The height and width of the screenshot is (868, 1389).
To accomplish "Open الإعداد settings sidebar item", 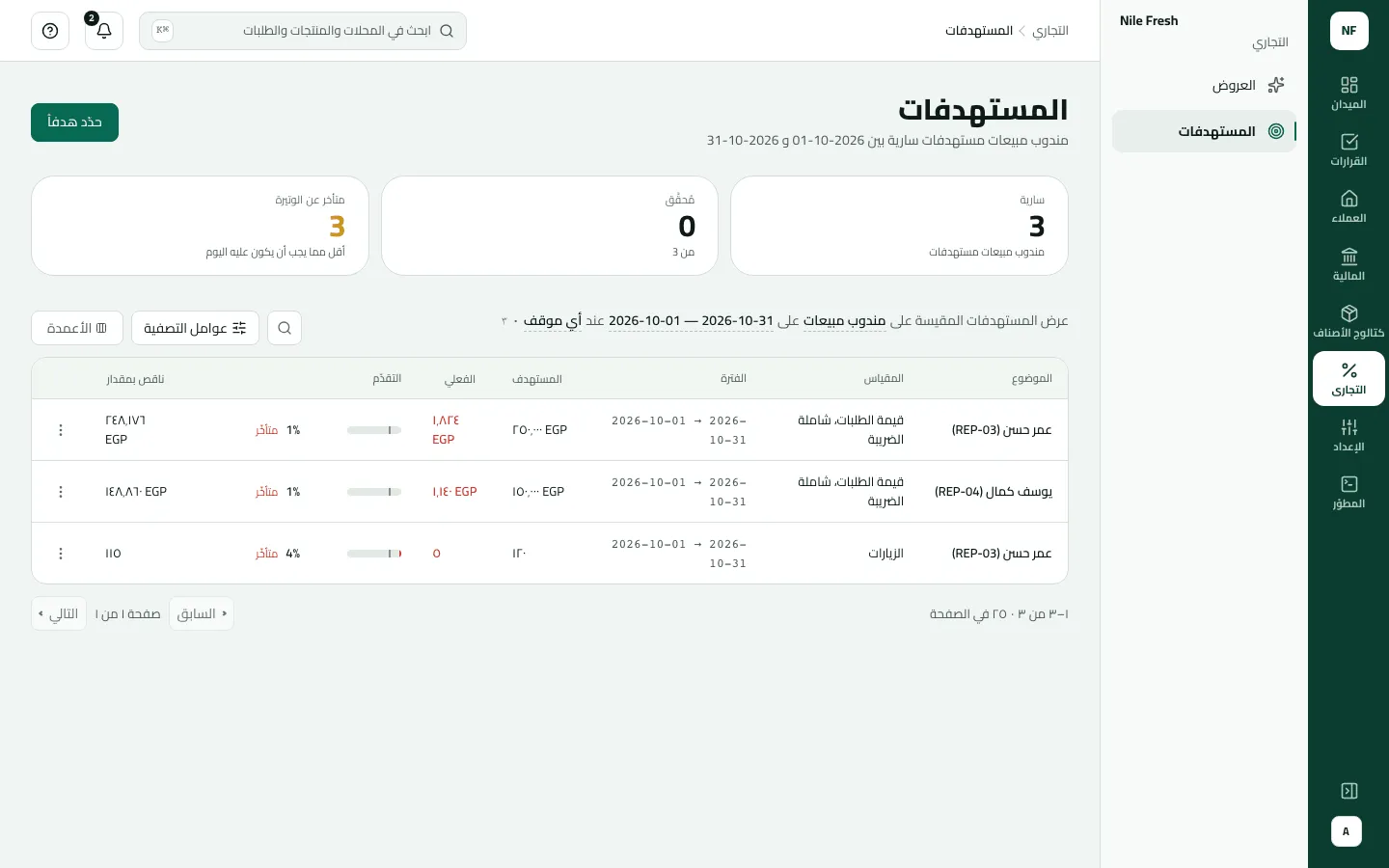I will (1348, 436).
